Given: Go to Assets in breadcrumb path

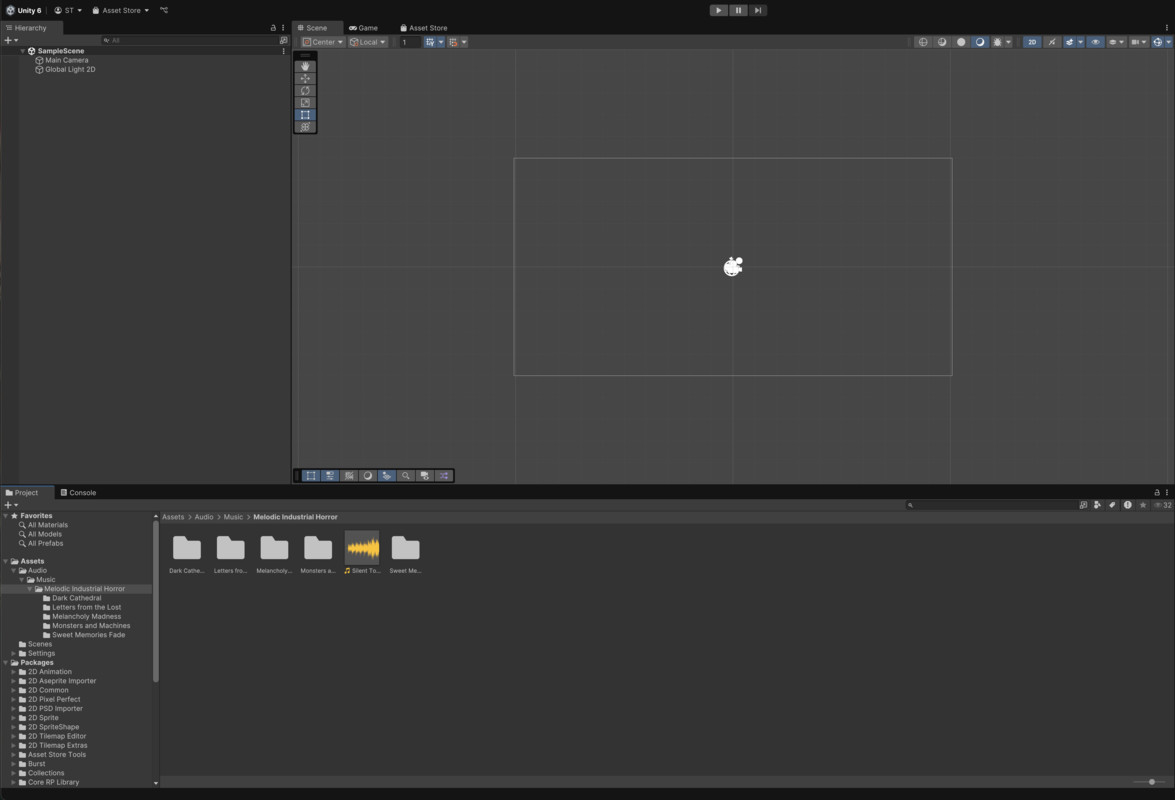Looking at the screenshot, I should 173,517.
